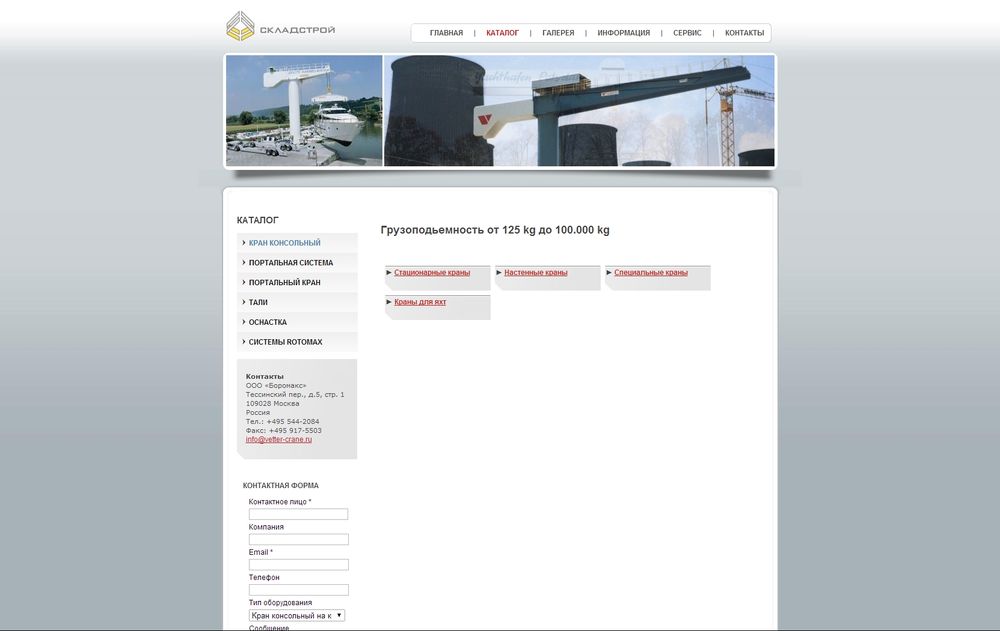This screenshot has width=1000, height=631.
Task: Open the Краны для яхт link
Action: tap(420, 302)
